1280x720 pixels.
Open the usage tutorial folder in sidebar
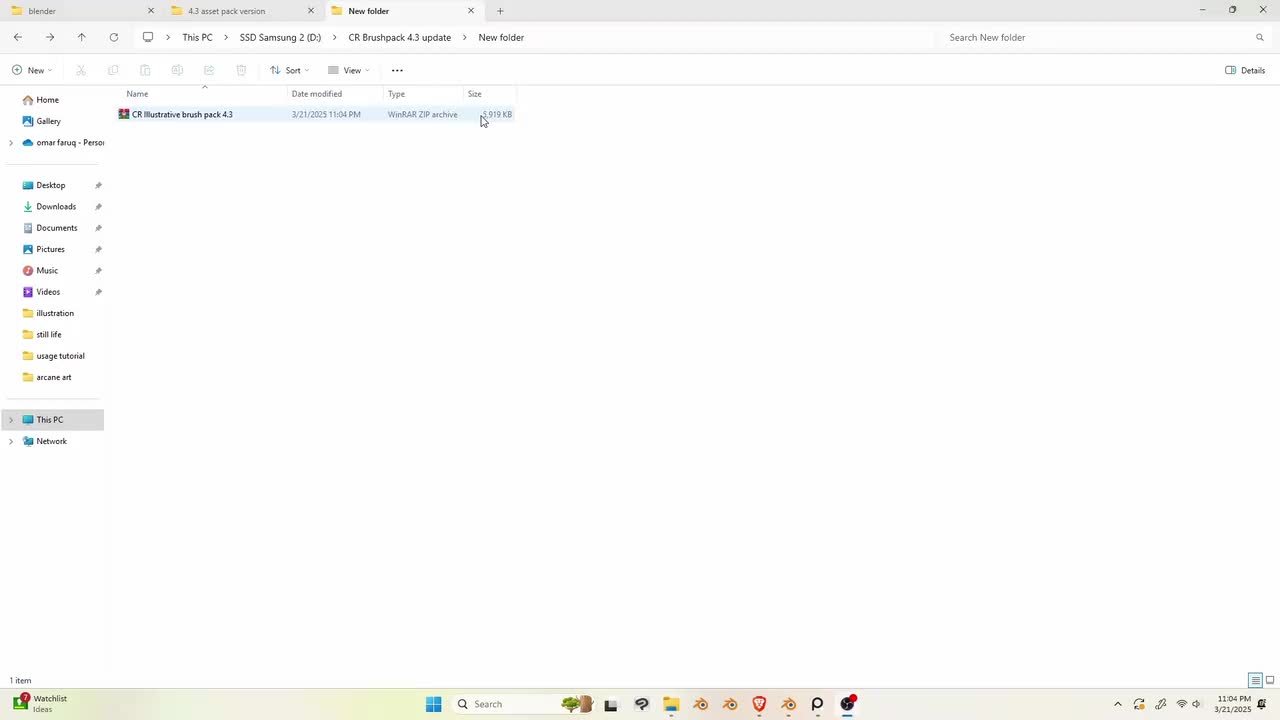click(60, 356)
